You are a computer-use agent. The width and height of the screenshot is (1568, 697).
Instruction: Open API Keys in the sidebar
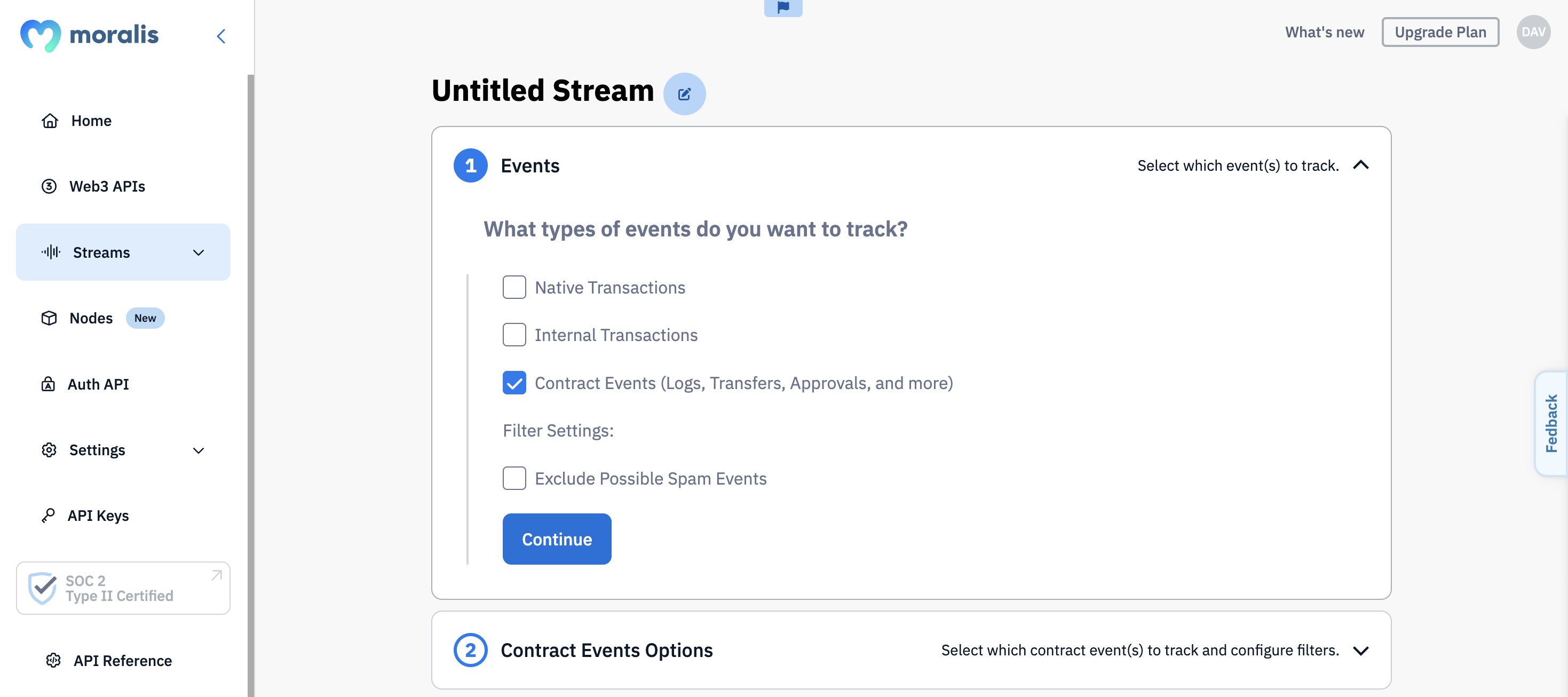(123, 516)
